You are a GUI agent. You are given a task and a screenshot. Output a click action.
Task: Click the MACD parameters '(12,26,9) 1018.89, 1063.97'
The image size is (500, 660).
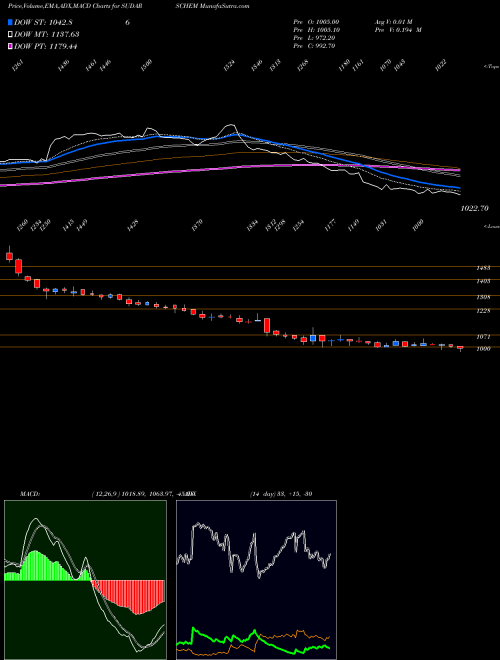(x=132, y=493)
